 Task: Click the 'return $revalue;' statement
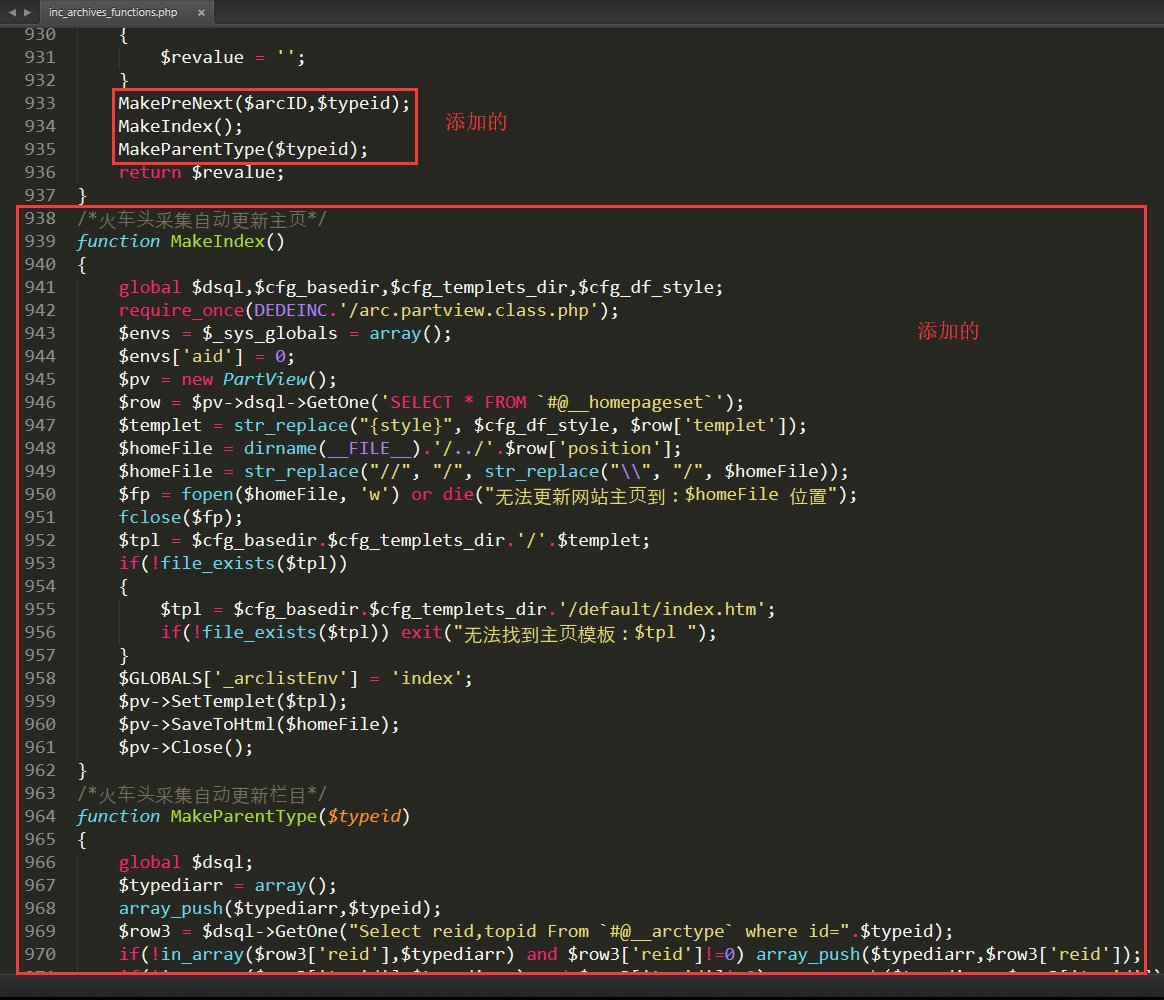pos(201,172)
